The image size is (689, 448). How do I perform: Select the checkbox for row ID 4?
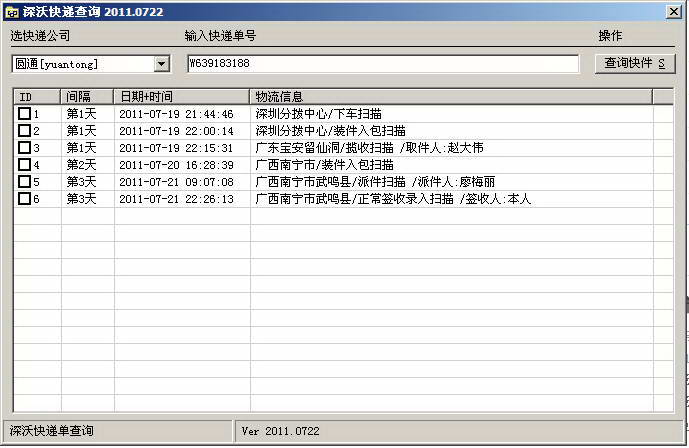coord(25,165)
